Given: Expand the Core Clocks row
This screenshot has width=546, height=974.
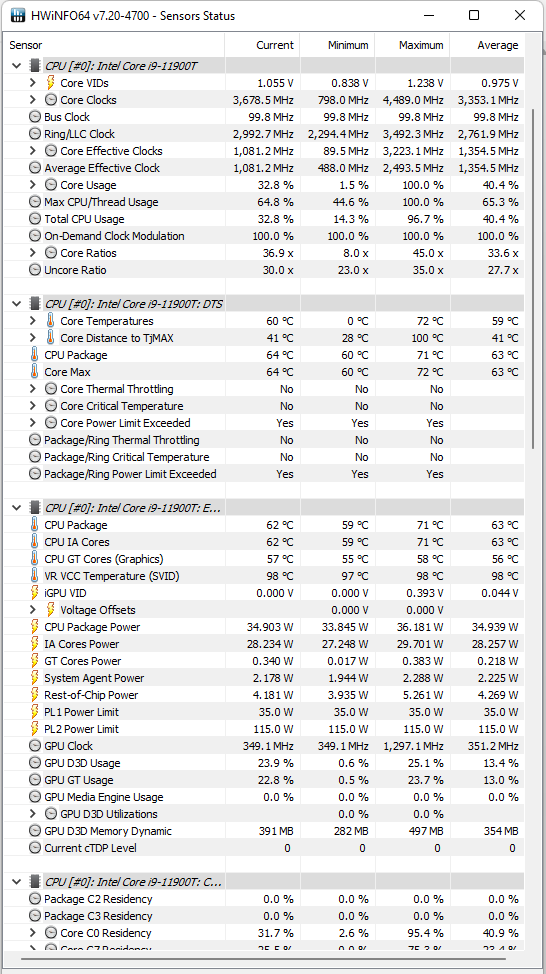Looking at the screenshot, I should [x=33, y=100].
